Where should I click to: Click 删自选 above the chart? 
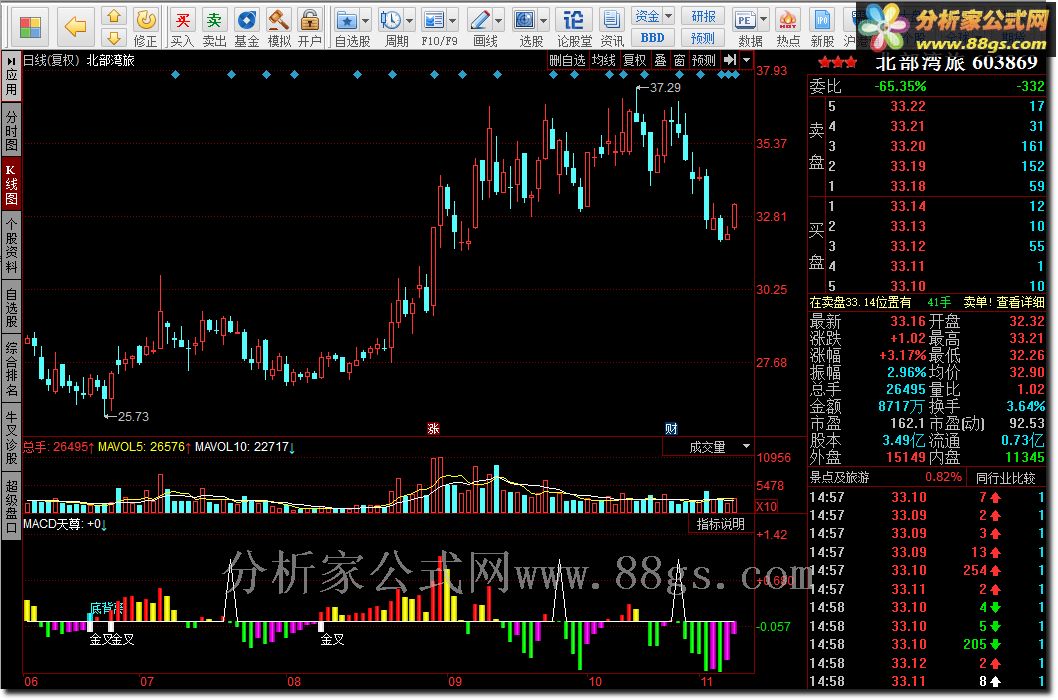click(x=567, y=60)
